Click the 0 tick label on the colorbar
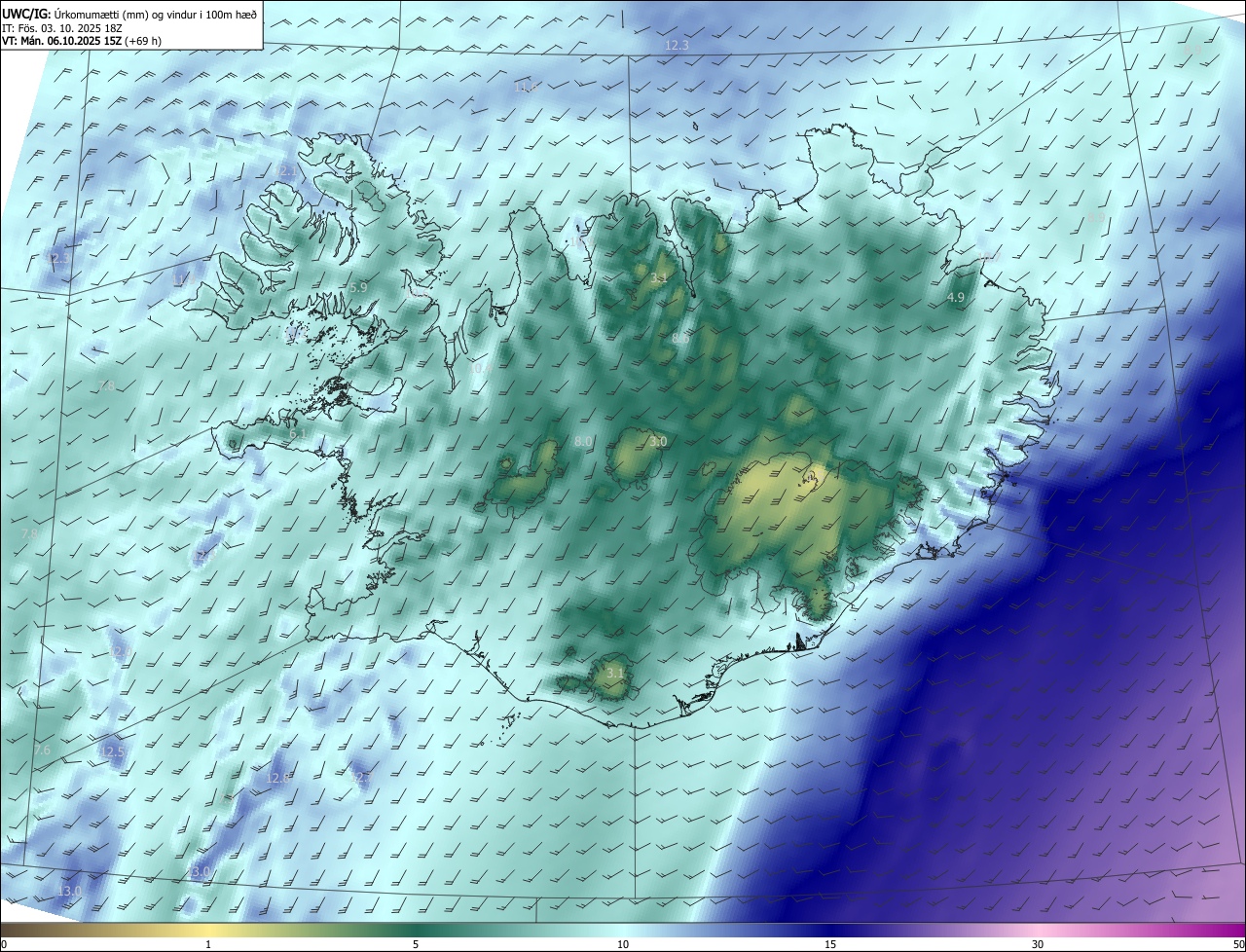This screenshot has width=1246, height=952. point(3,944)
